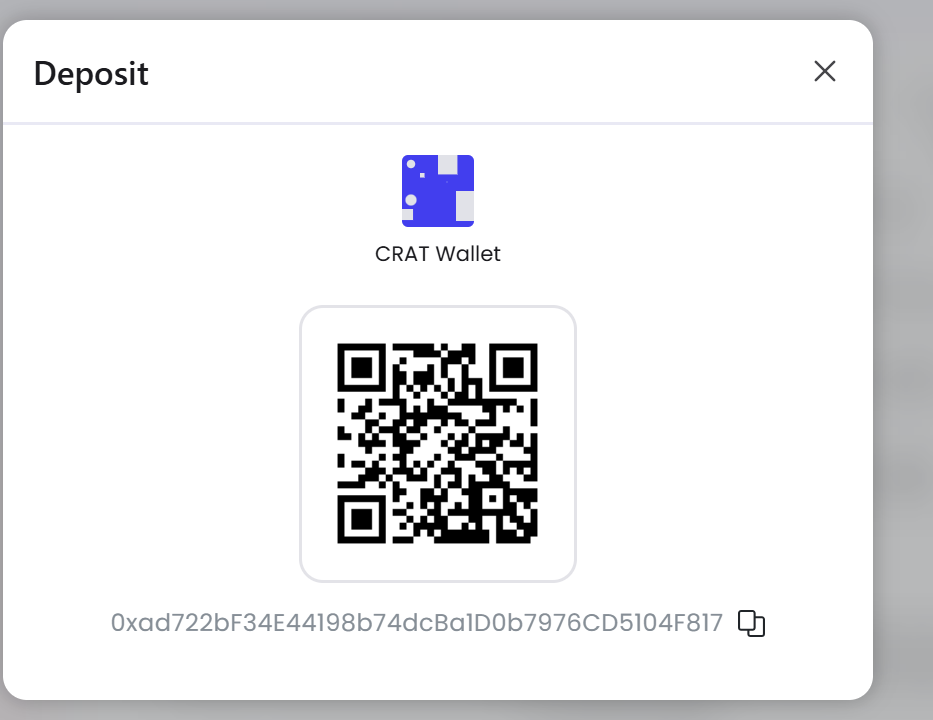The height and width of the screenshot is (720, 933).
Task: Click the empty header area beside the Deposit title
Action: [476, 71]
